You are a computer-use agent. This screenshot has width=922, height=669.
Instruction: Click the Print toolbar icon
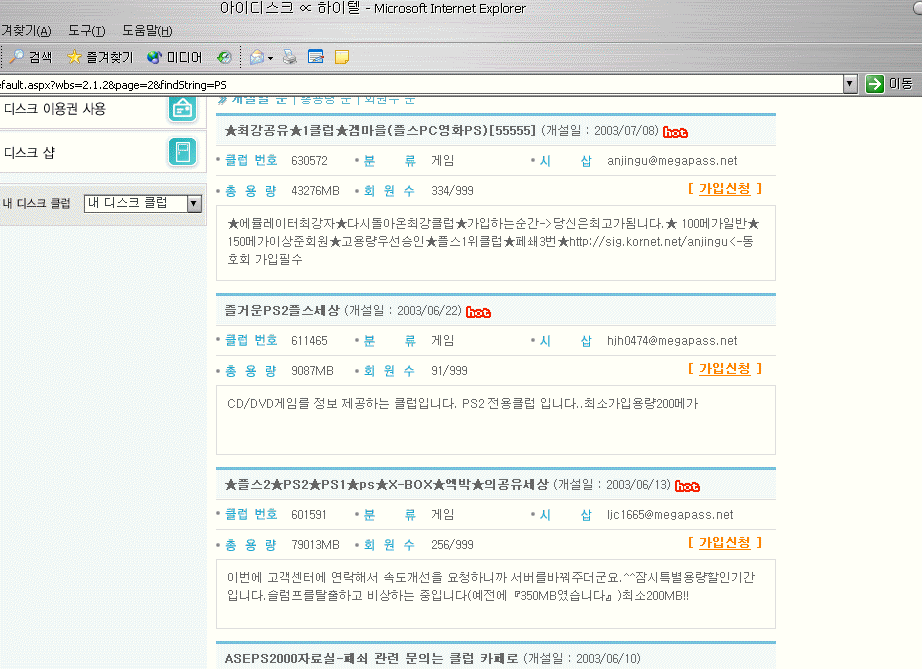pos(290,57)
